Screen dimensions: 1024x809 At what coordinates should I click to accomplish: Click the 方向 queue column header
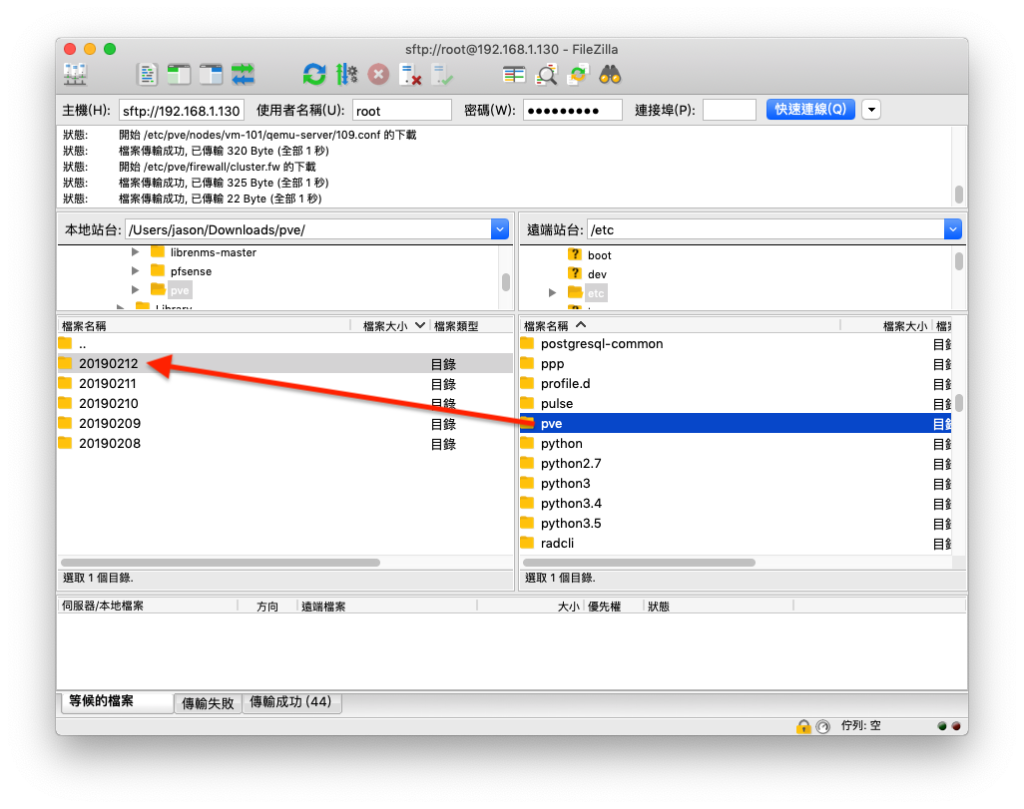click(267, 607)
